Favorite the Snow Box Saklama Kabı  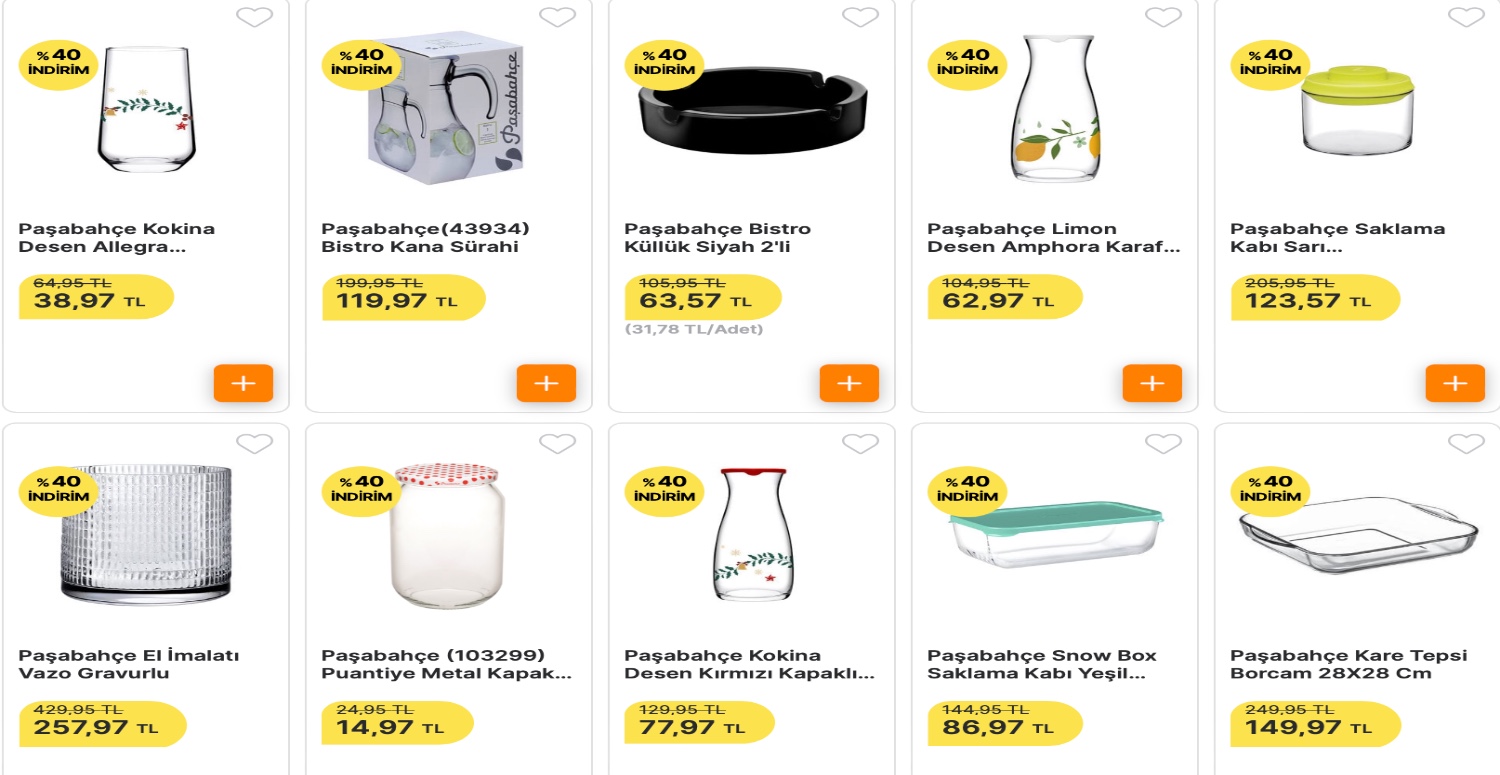pyautogui.click(x=1163, y=443)
